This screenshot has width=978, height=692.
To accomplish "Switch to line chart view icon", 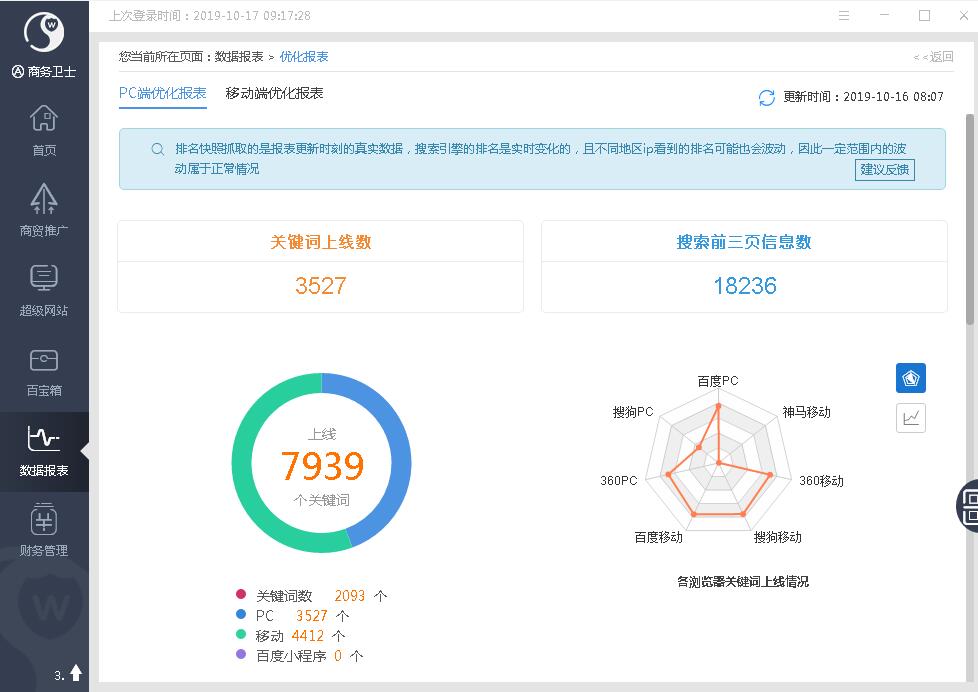I will tap(910, 418).
